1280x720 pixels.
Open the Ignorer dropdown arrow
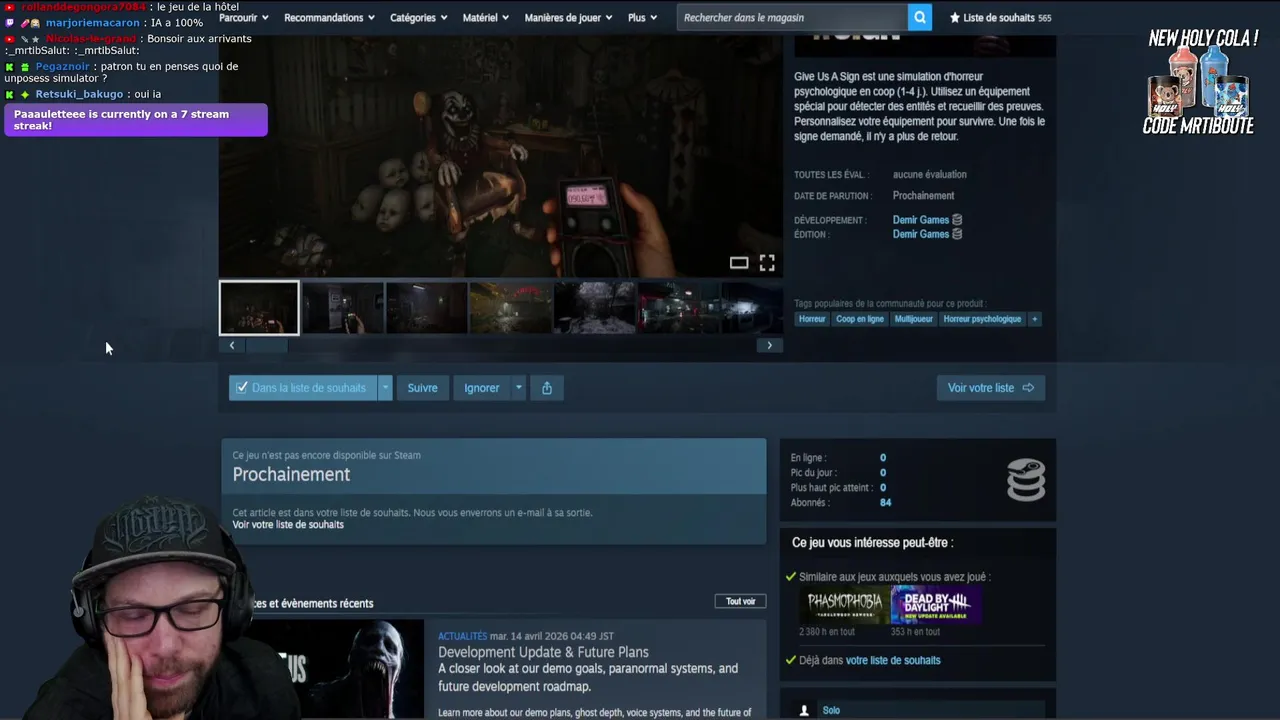tap(518, 388)
